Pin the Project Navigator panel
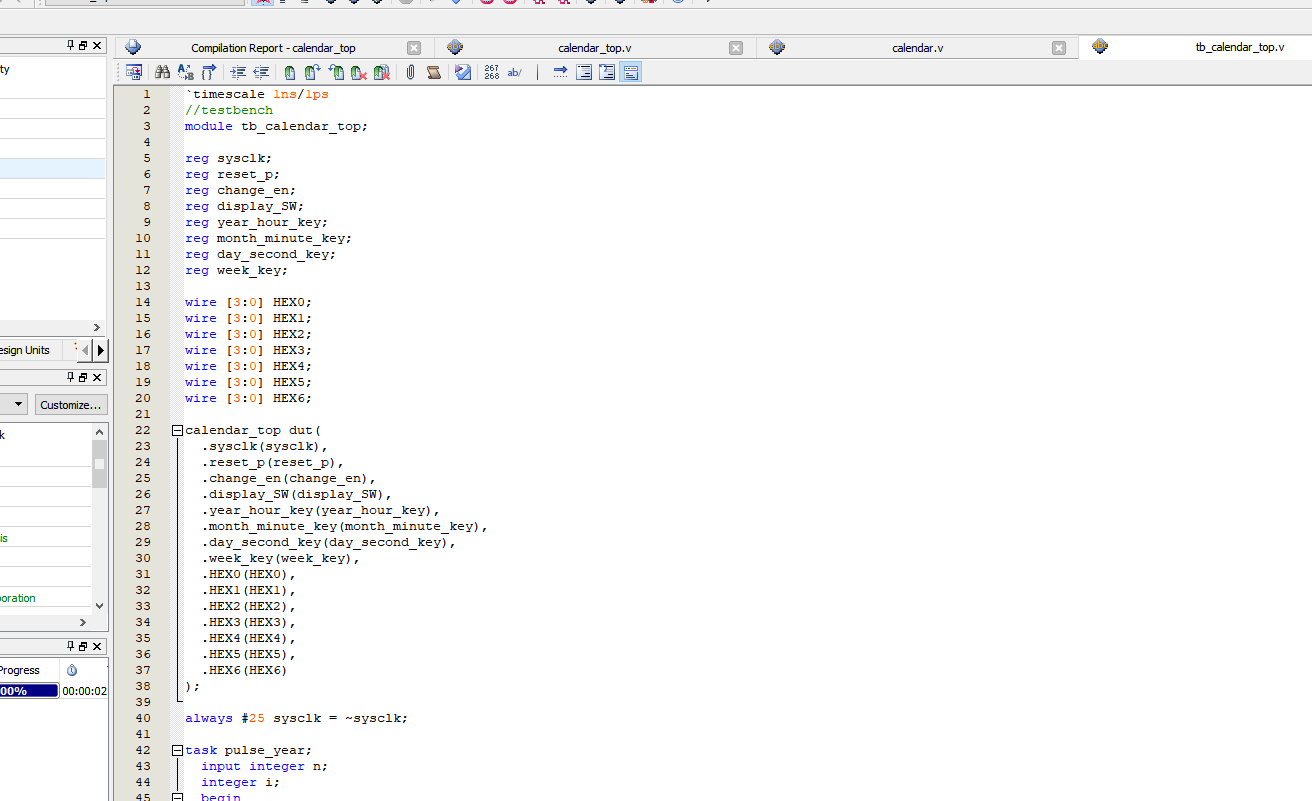 [70, 45]
